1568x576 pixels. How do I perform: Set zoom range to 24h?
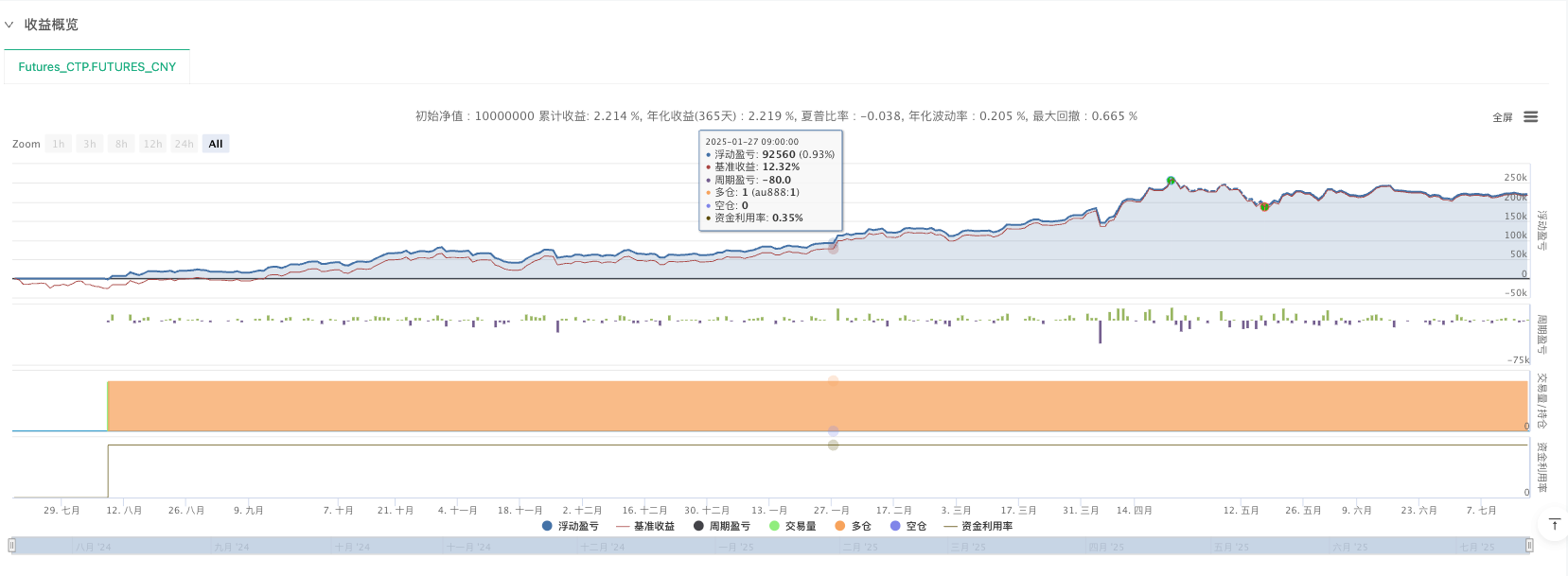point(185,144)
